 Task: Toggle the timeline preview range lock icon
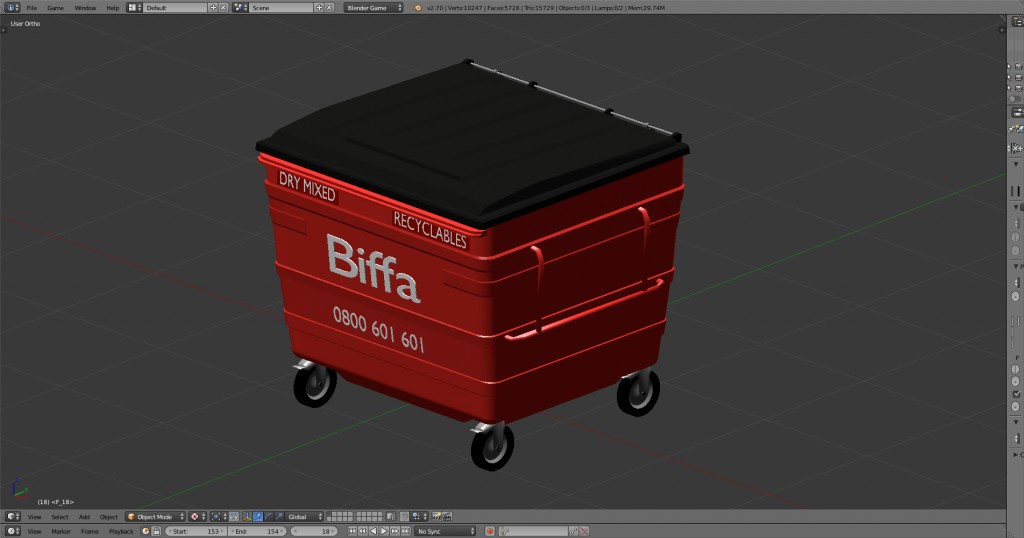tap(156, 531)
